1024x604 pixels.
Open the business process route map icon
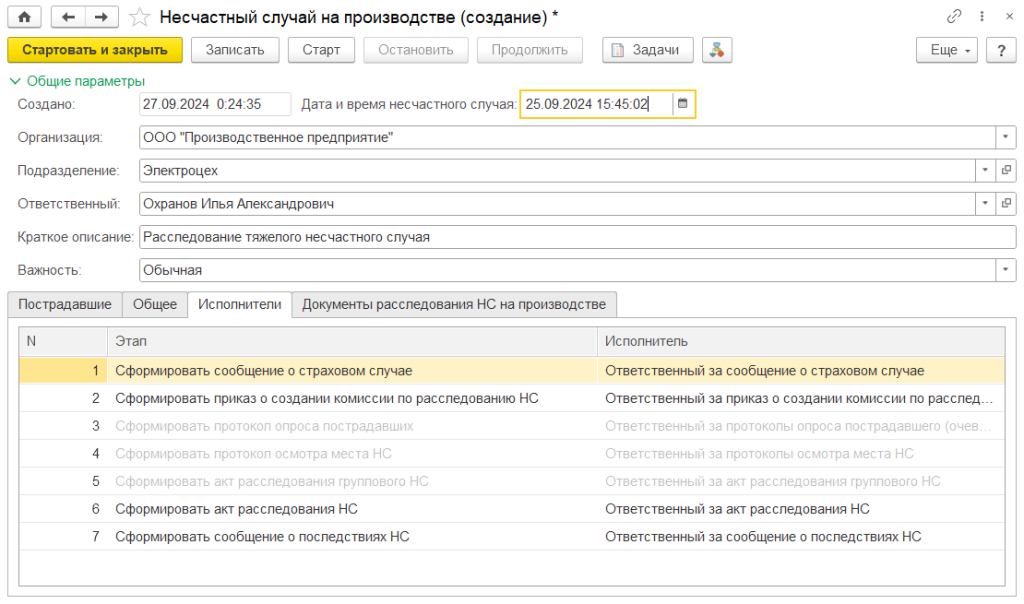click(x=717, y=50)
